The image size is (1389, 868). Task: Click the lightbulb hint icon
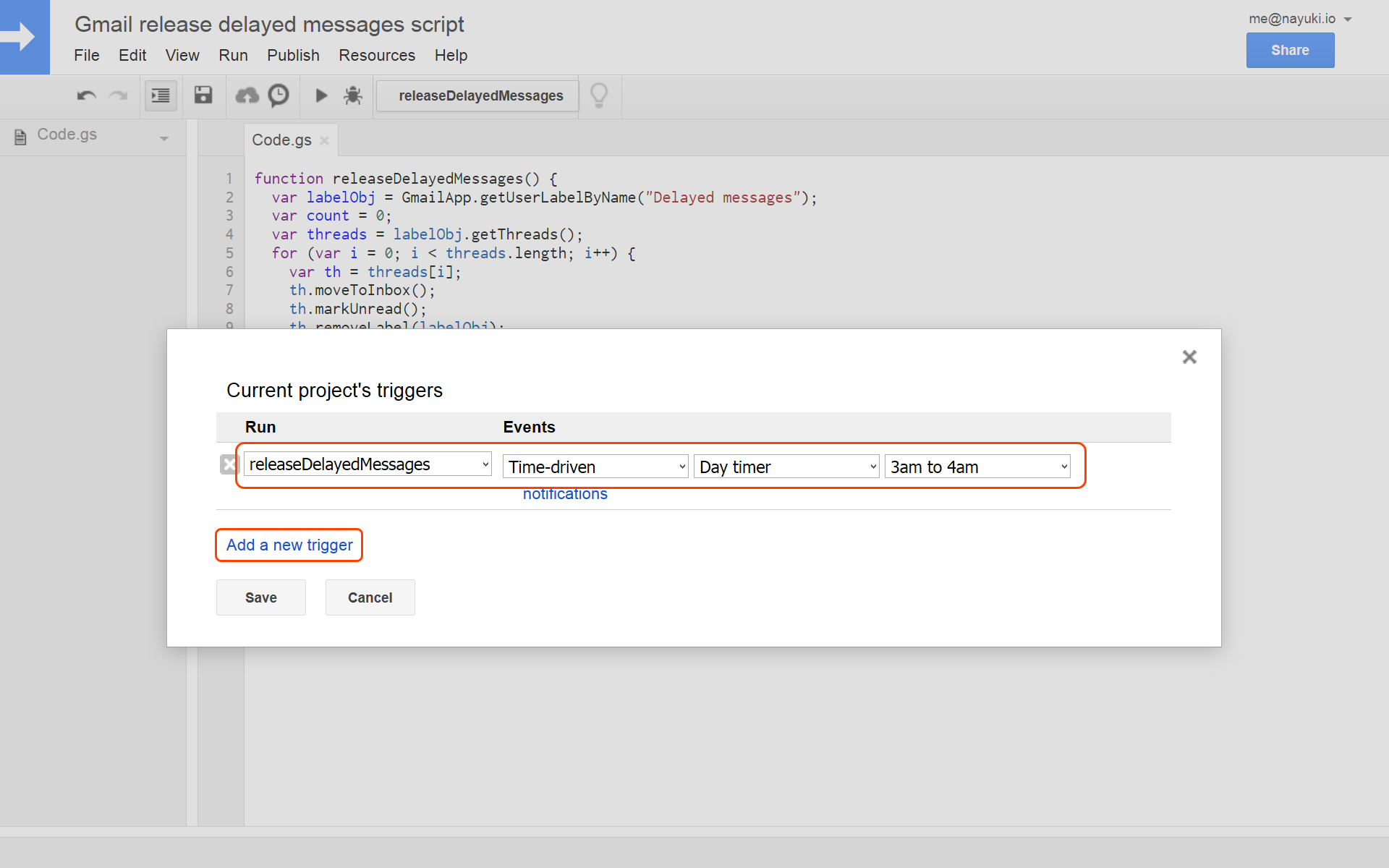click(599, 95)
